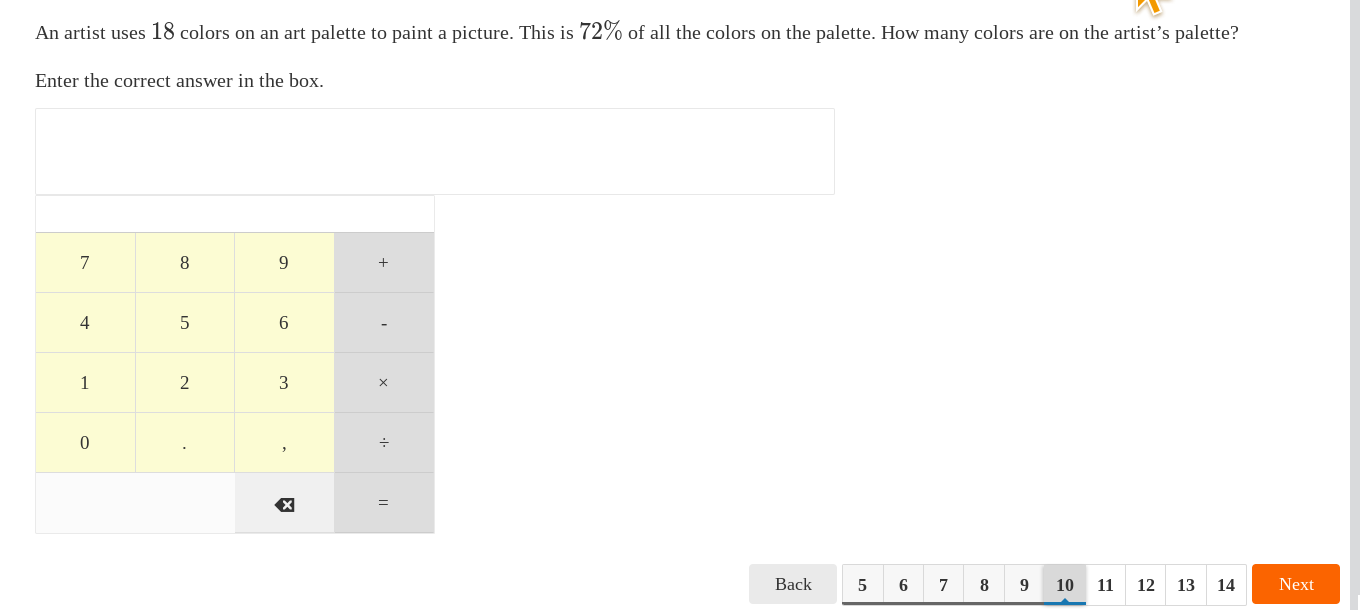Tap the comma key on keypad
The width and height of the screenshot is (1360, 610).
point(284,443)
